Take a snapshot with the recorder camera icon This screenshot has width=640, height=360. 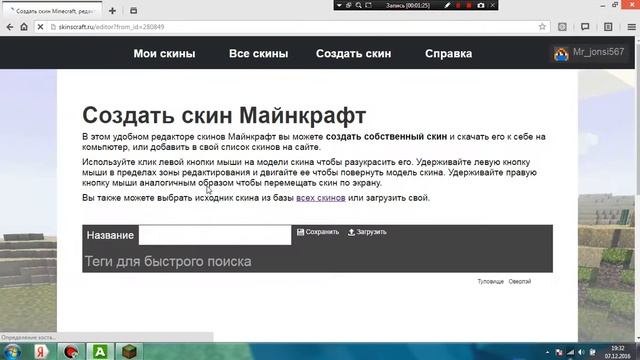pyautogui.click(x=481, y=5)
